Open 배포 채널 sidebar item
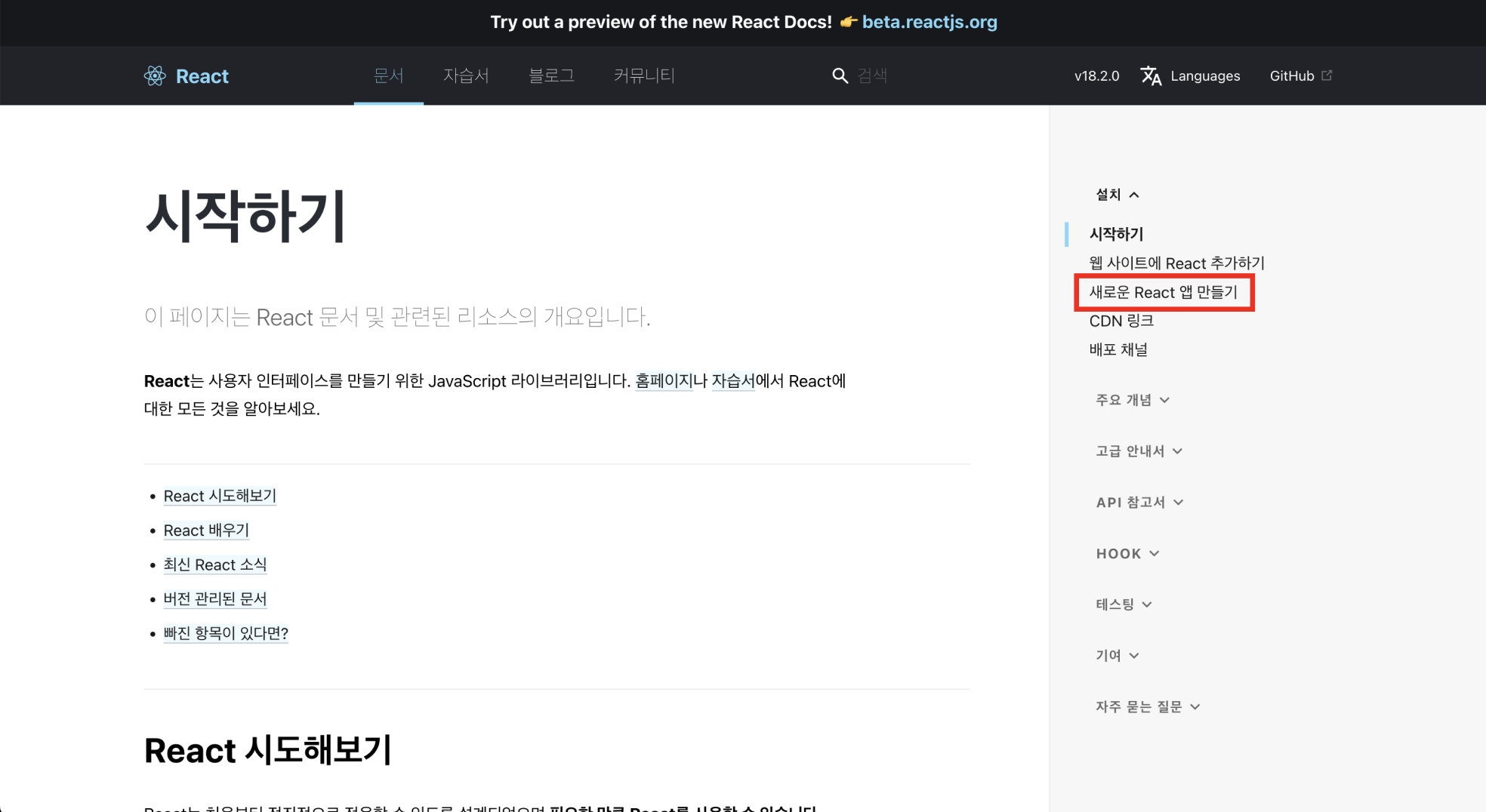Screen dimensions: 1486x812 pos(1118,349)
